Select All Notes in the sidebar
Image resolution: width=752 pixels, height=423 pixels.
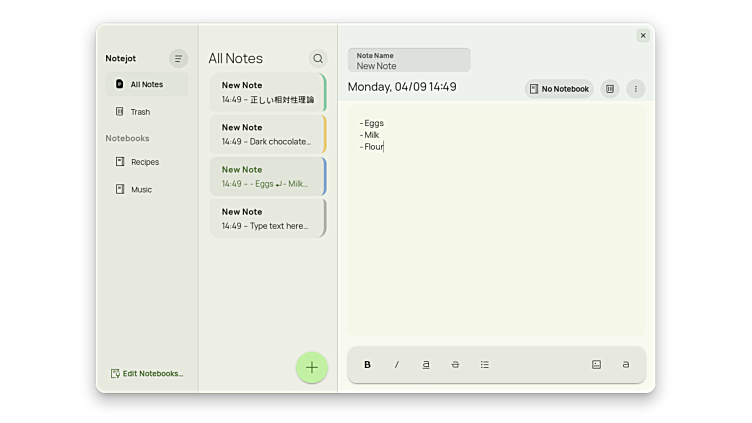(147, 85)
